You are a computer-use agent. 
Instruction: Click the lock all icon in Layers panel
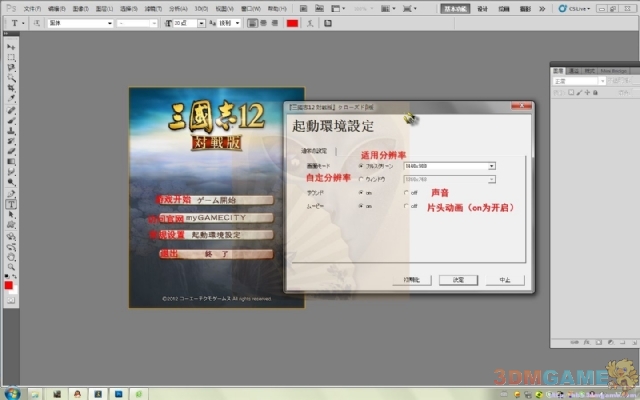coord(596,93)
